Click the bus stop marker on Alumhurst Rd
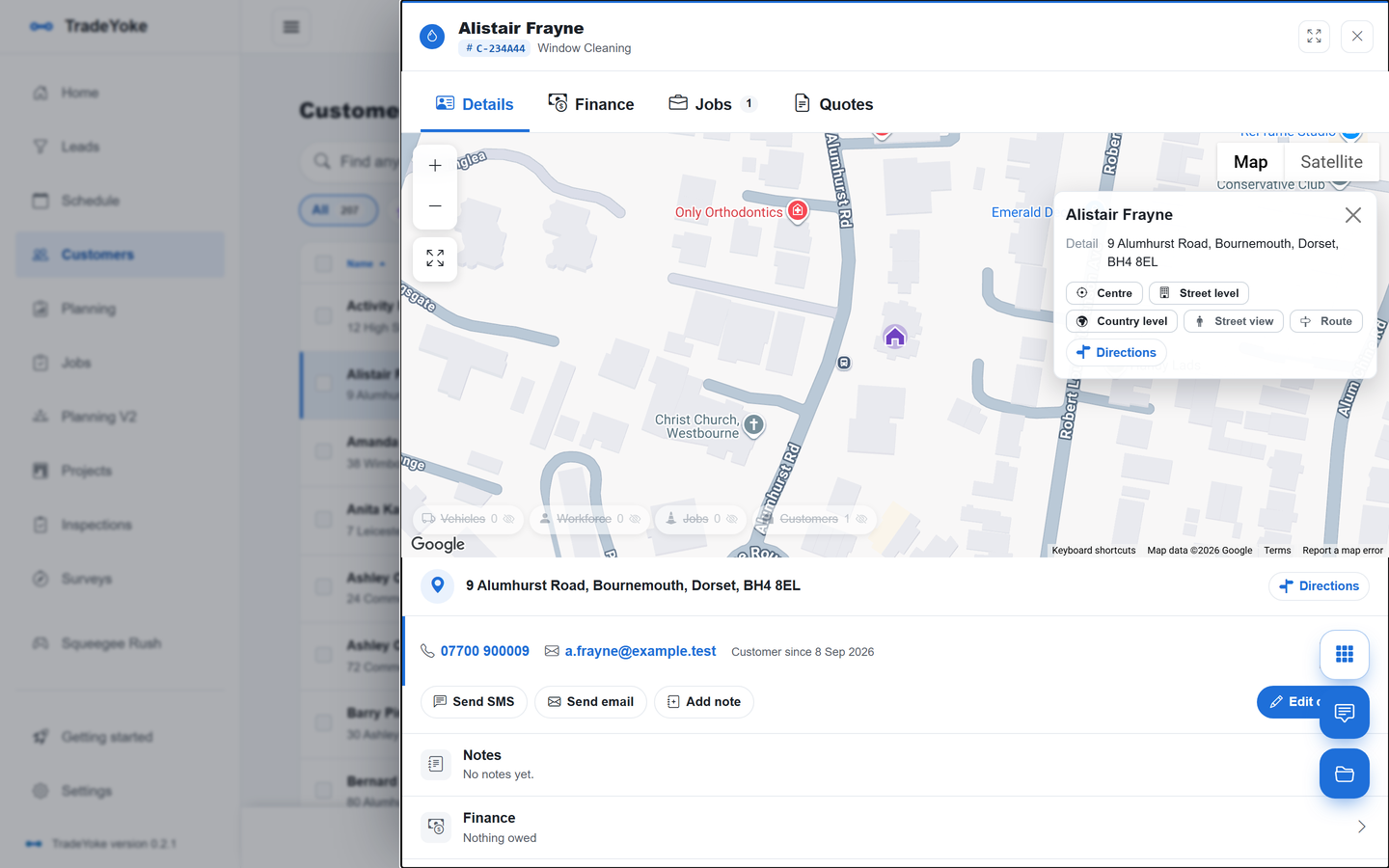Viewport: 1389px width, 868px height. [x=844, y=363]
